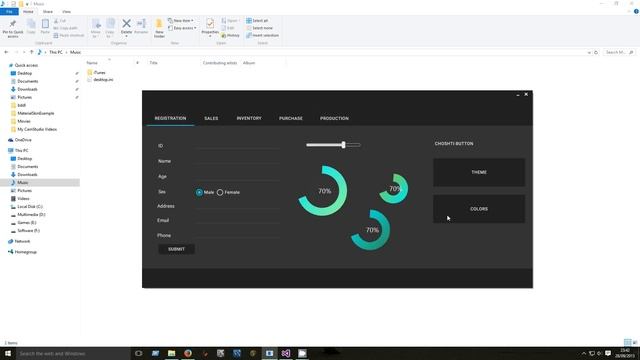Select OneDrive in navigation pane
The height and width of the screenshot is (360, 640).
tap(20, 140)
